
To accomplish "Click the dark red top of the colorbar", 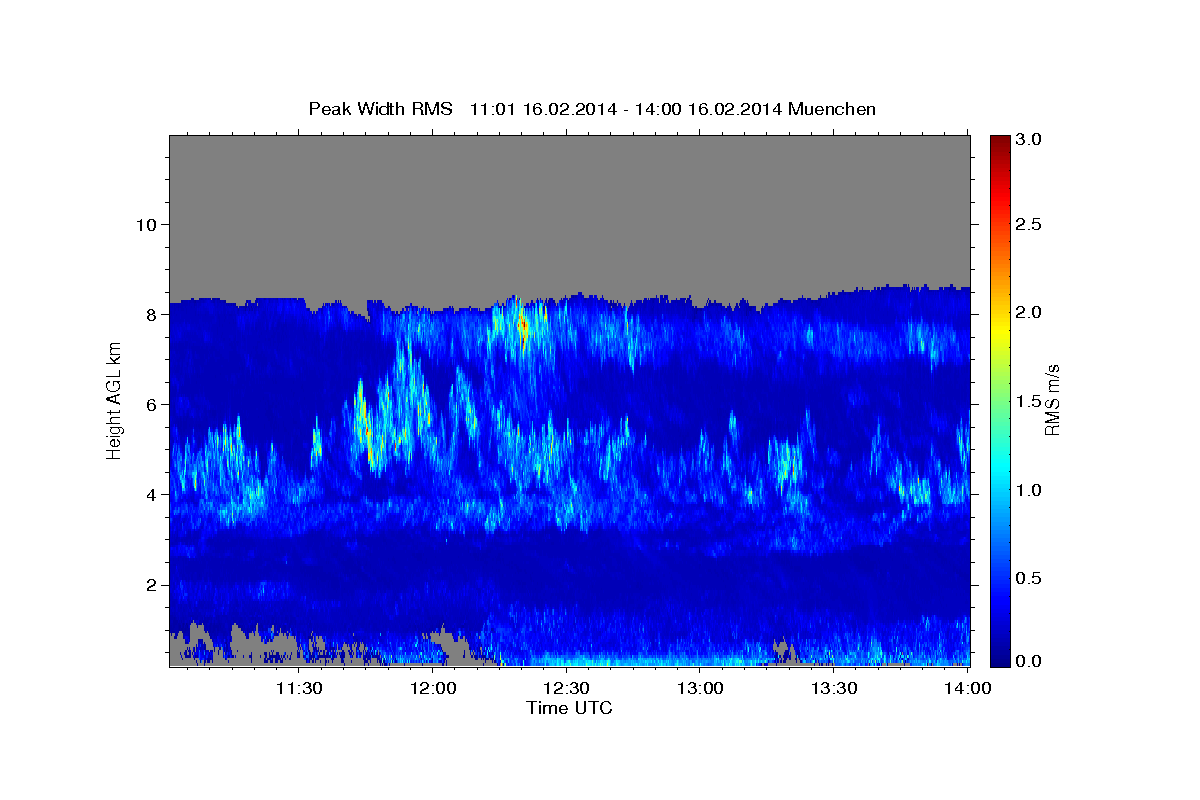I will [1000, 143].
